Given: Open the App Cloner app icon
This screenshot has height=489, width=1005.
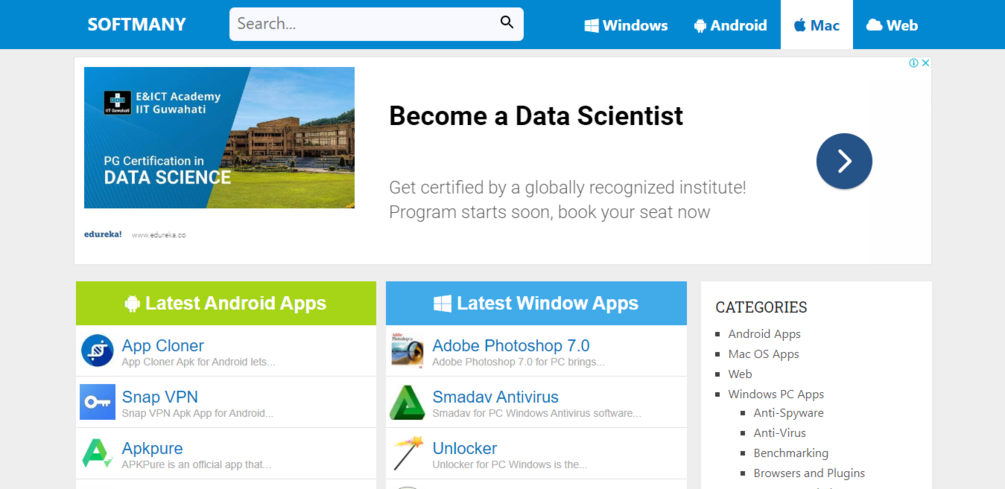Looking at the screenshot, I should [98, 351].
